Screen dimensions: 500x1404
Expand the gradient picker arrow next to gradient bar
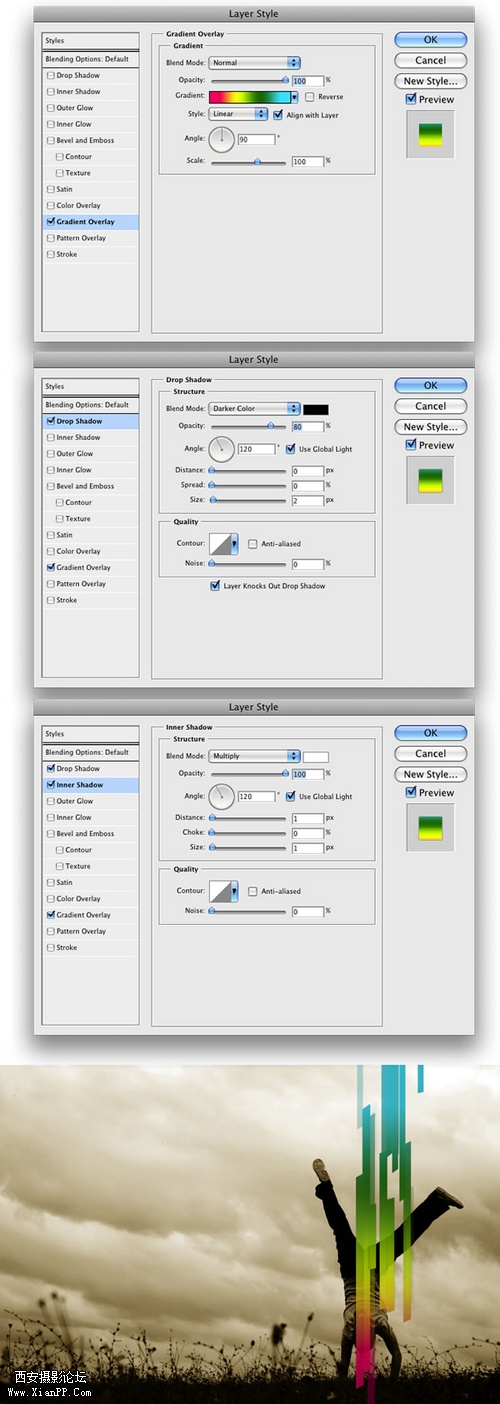tap(295, 97)
